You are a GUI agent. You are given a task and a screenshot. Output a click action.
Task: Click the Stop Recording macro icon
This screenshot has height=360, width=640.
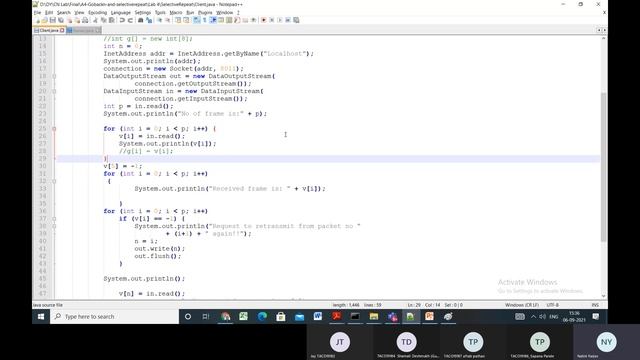click(x=271, y=20)
